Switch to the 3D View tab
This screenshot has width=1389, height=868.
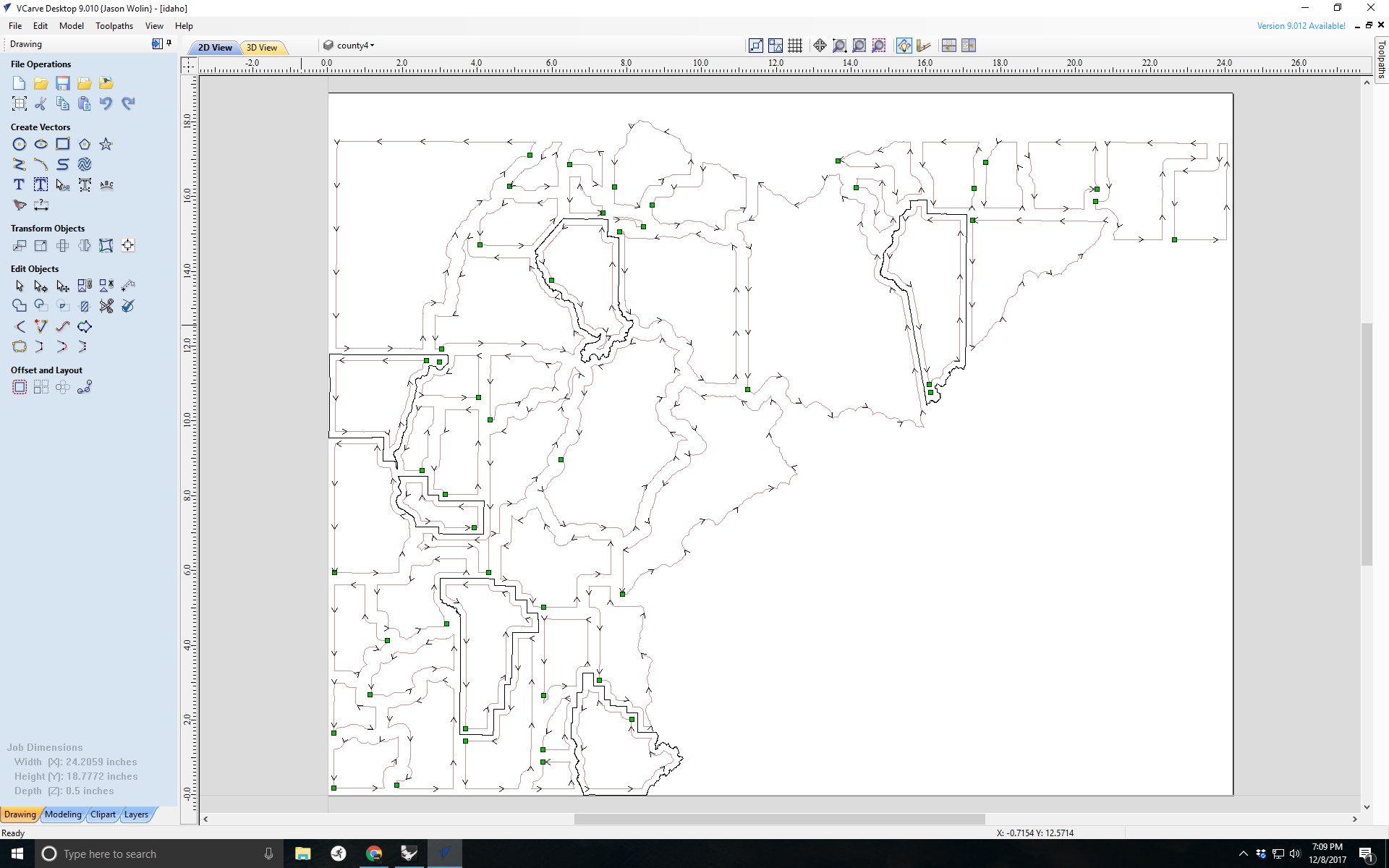tap(262, 48)
